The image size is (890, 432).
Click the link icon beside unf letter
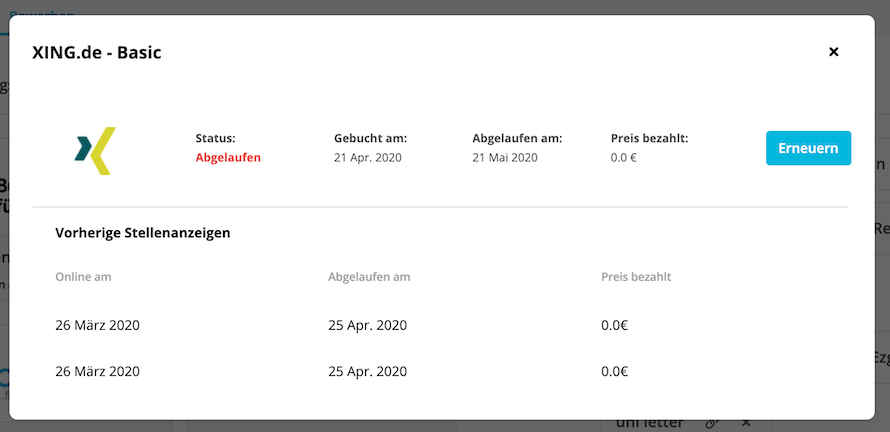point(712,423)
